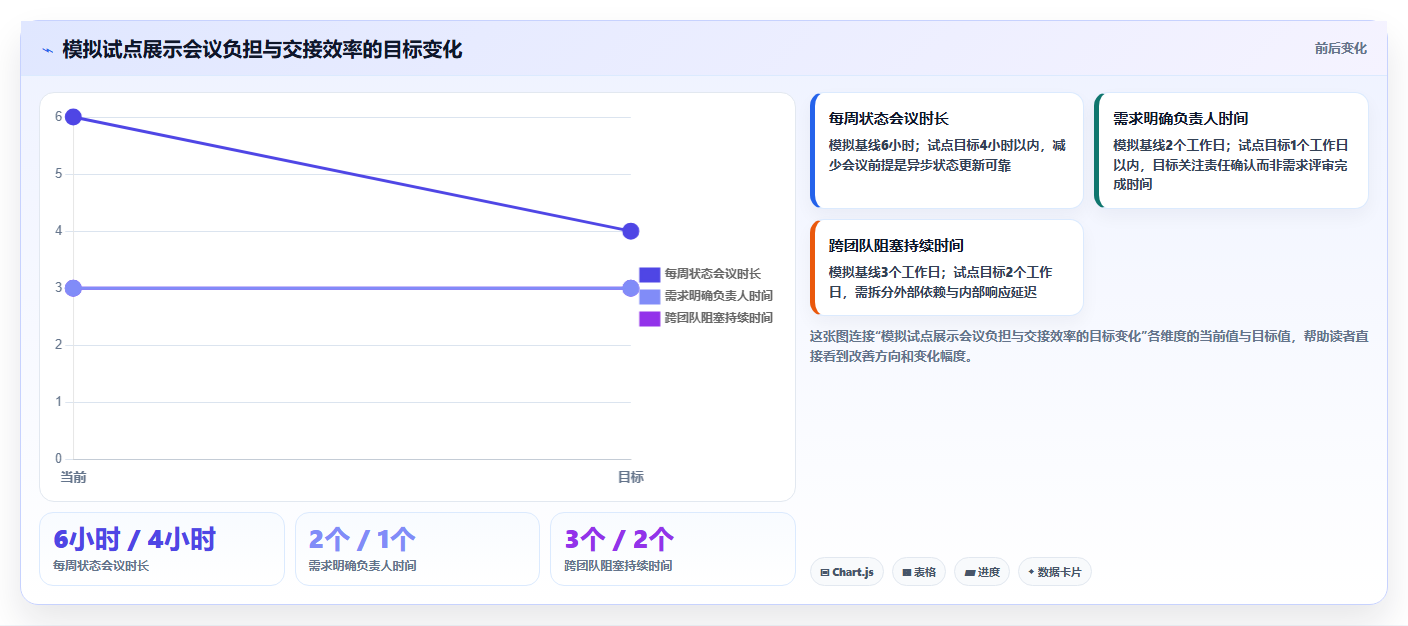Click the 当前 x-axis label
Screen dimensions: 1408x626
(x=73, y=477)
